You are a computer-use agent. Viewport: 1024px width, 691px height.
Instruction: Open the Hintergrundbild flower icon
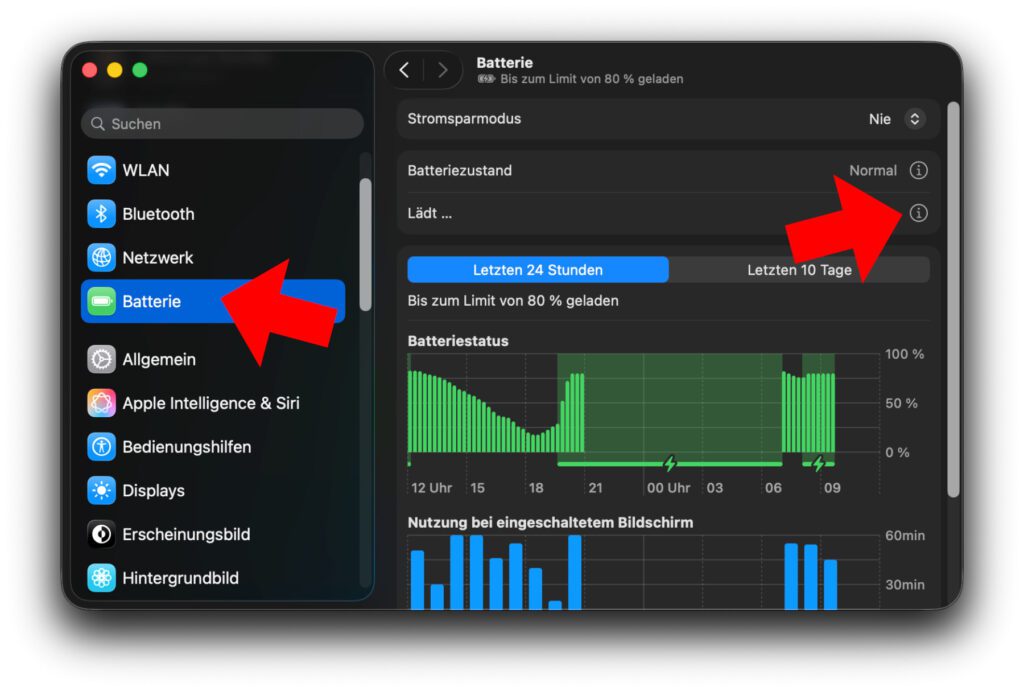tap(101, 578)
